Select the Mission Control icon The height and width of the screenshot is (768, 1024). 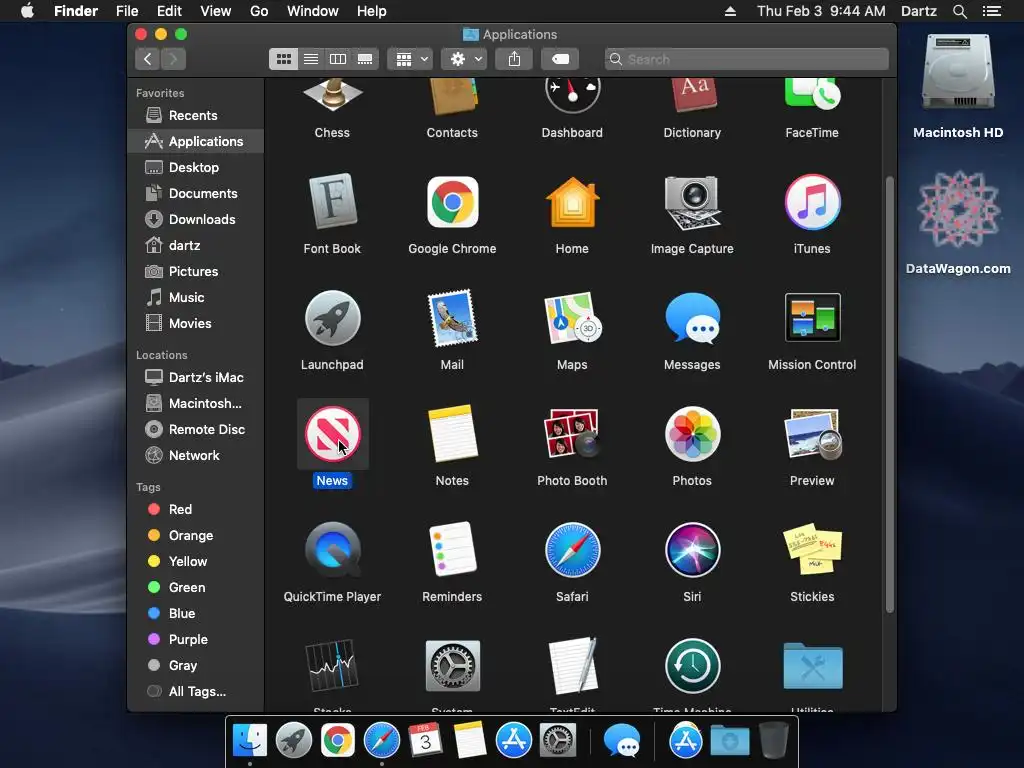[x=812, y=318]
